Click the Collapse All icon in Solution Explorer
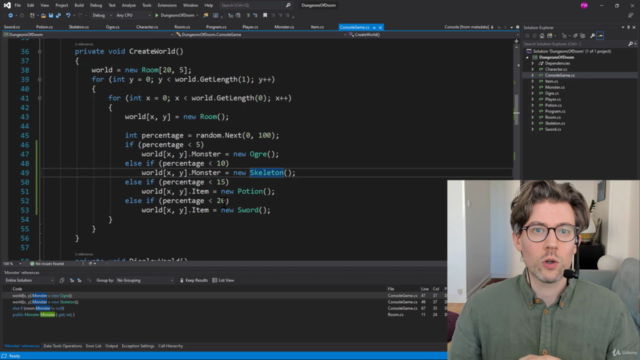Image resolution: width=640 pixels, height=360 pixels. pyautogui.click(x=575, y=36)
